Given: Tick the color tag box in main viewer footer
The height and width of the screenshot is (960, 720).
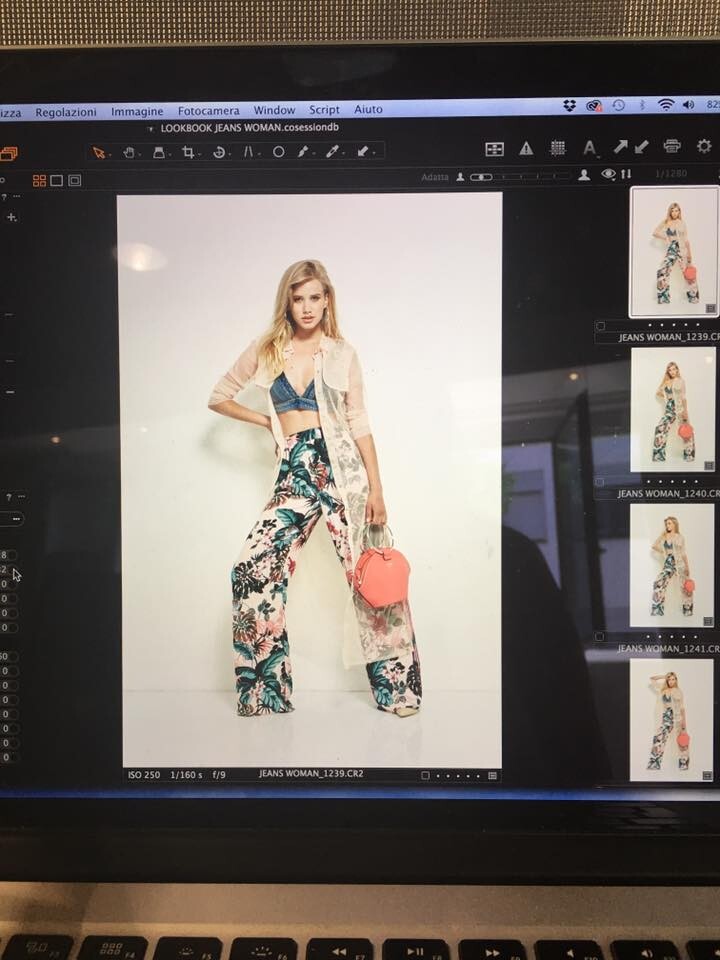Looking at the screenshot, I should coord(425,775).
